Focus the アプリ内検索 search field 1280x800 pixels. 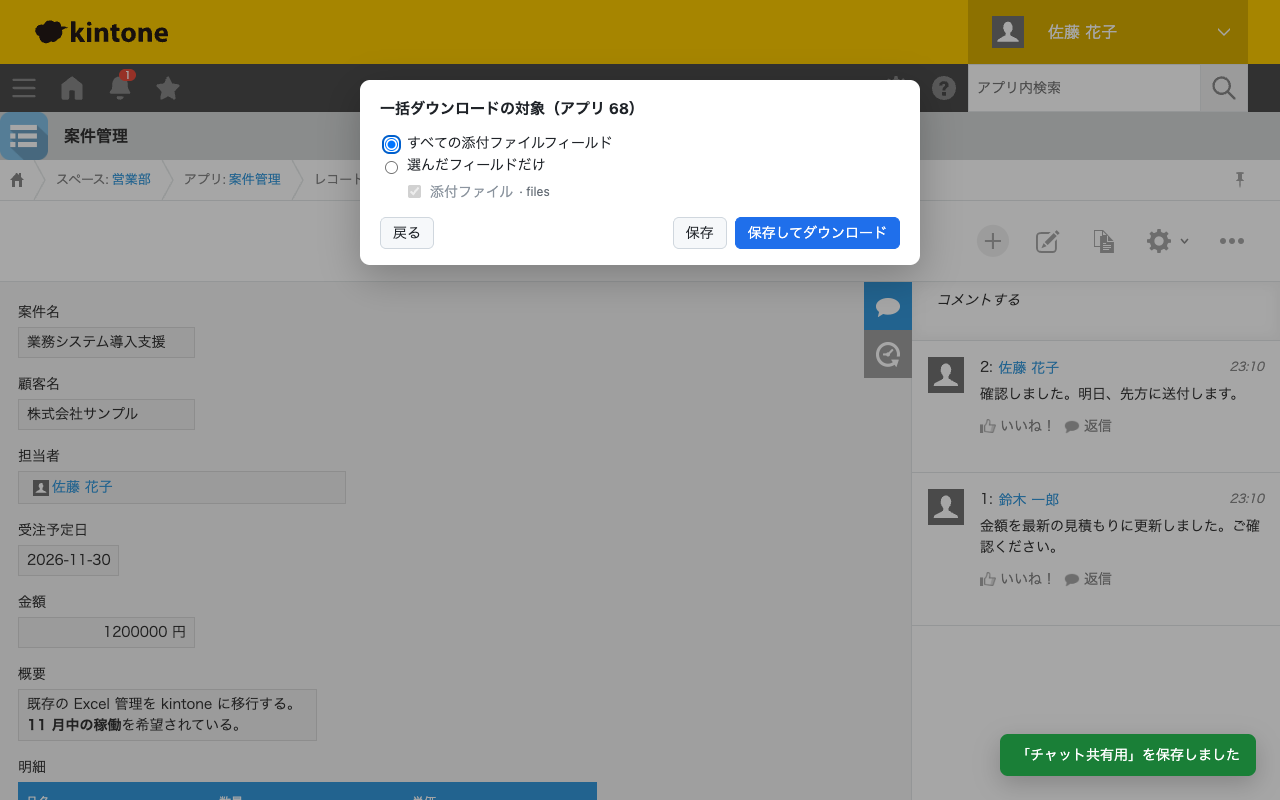(x=1084, y=88)
